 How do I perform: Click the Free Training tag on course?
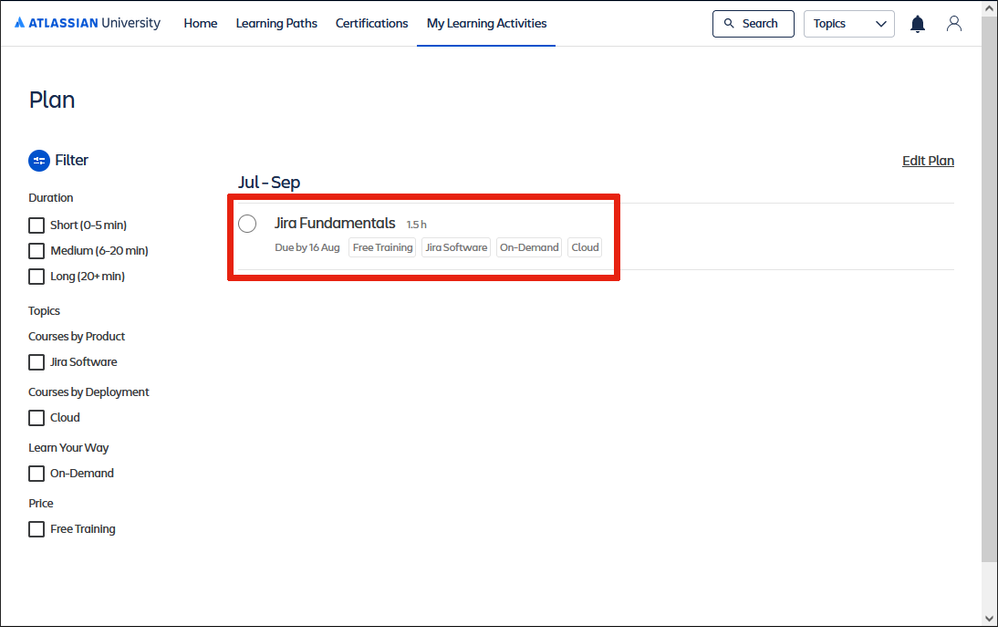pyautogui.click(x=383, y=247)
